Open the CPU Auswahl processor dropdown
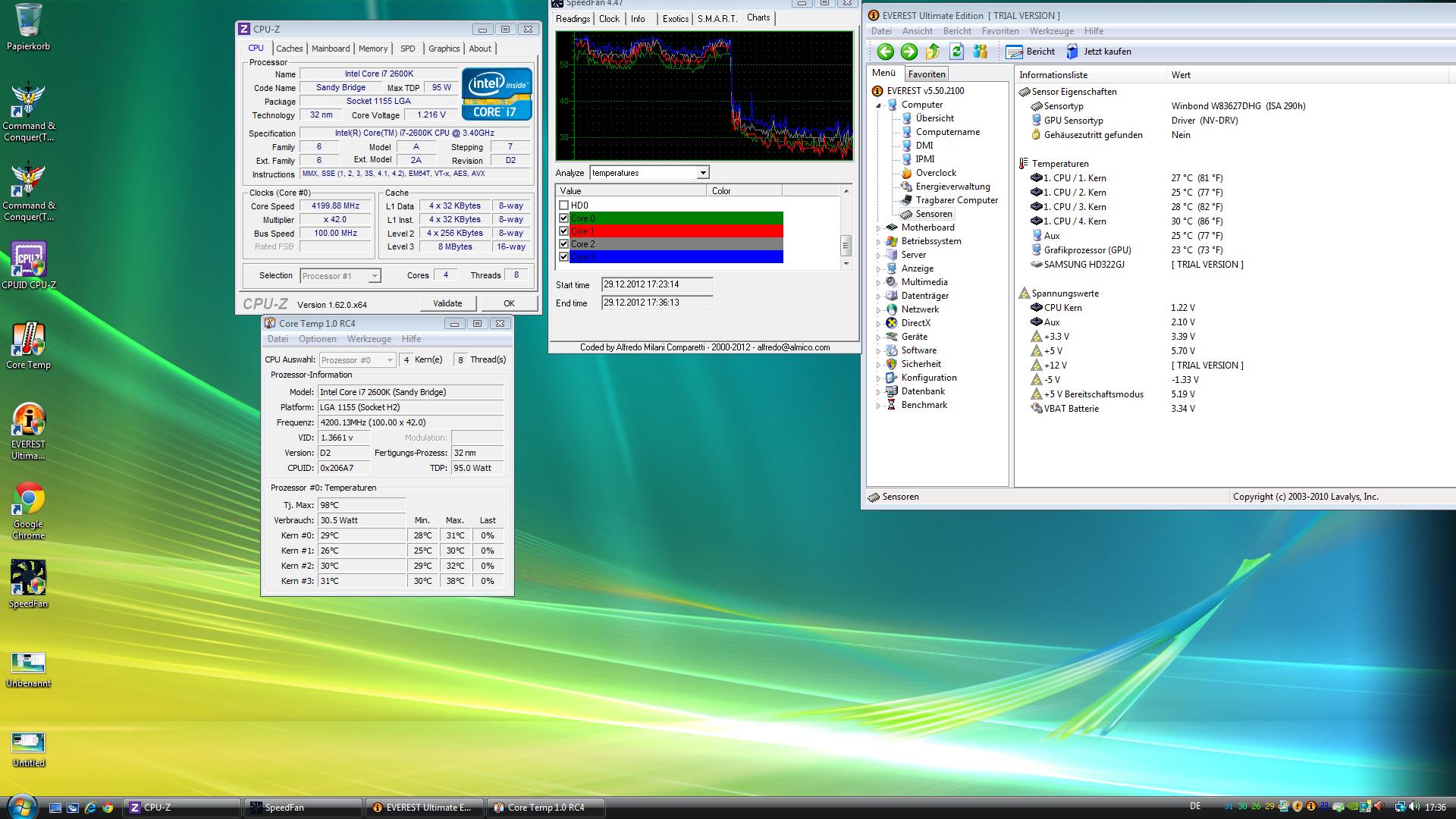The width and height of the screenshot is (1456, 819). tap(389, 360)
